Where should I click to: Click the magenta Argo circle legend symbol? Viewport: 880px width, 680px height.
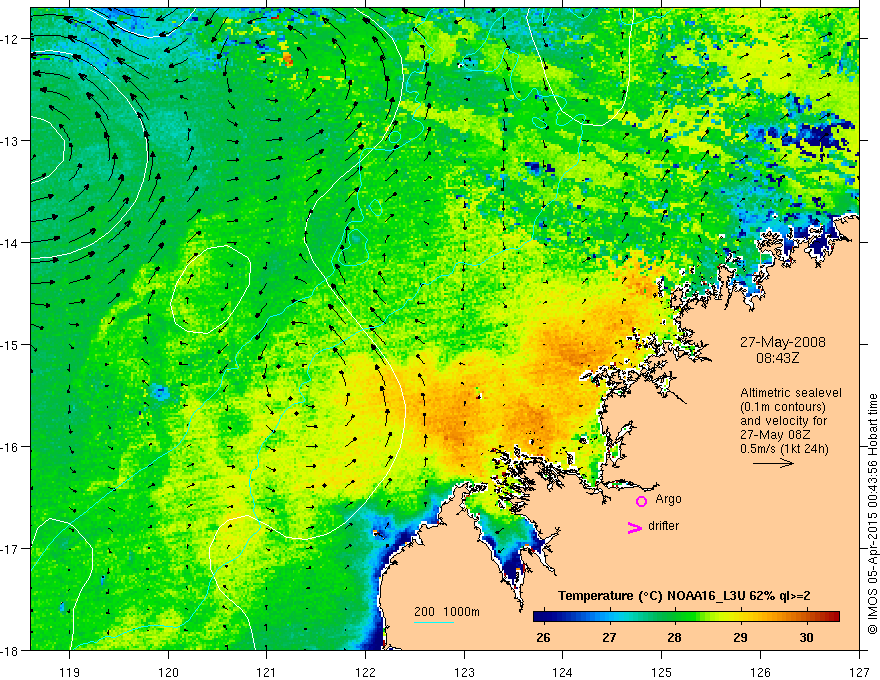pyautogui.click(x=641, y=501)
